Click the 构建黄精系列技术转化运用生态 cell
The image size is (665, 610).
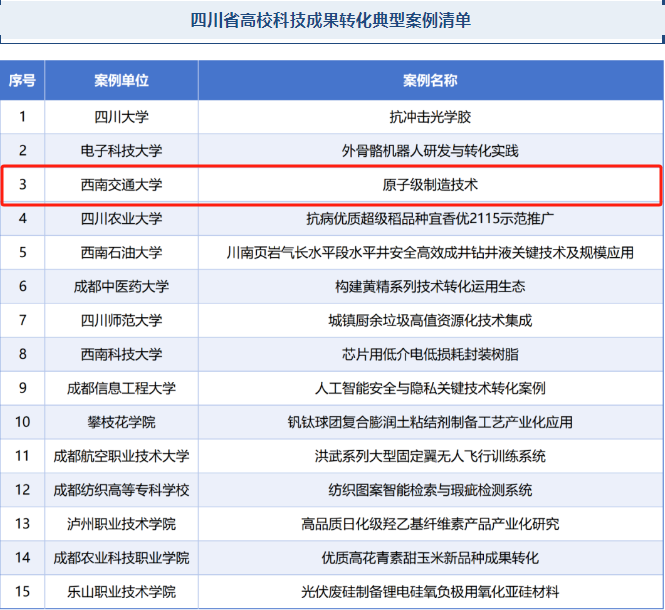[430, 286]
